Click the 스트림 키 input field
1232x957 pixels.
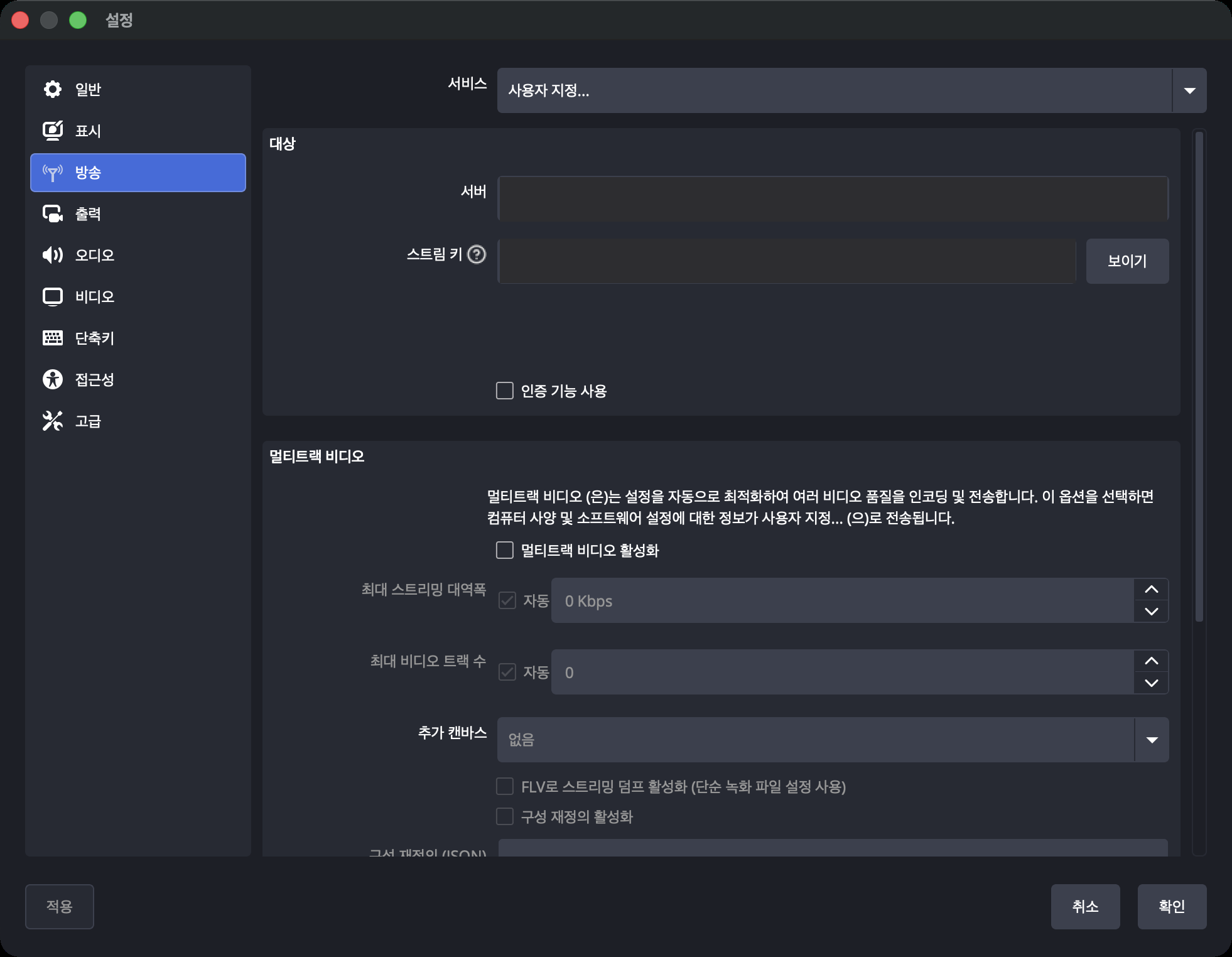click(787, 261)
